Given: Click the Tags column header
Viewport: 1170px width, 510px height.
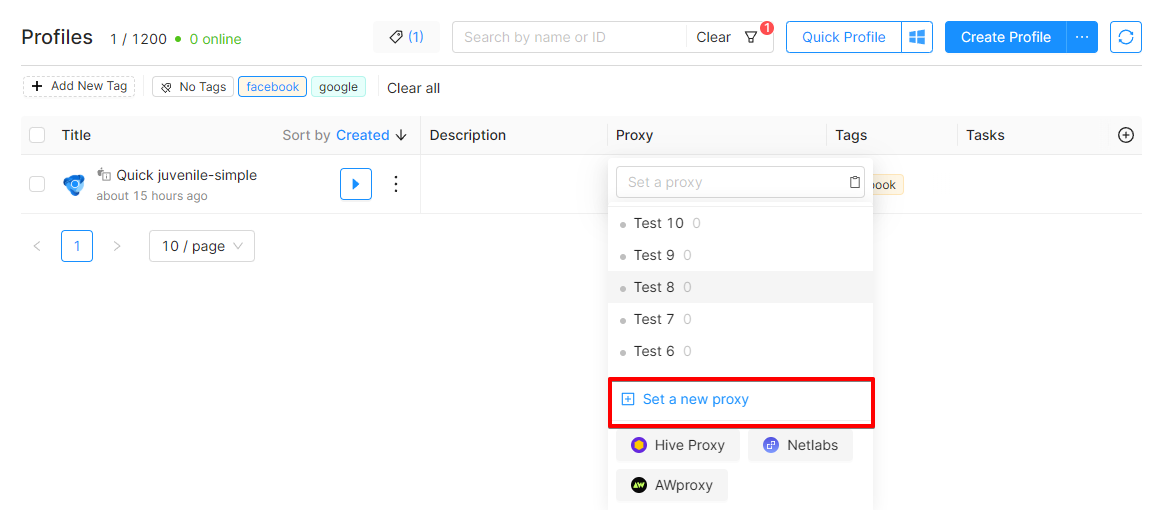Looking at the screenshot, I should (851, 135).
